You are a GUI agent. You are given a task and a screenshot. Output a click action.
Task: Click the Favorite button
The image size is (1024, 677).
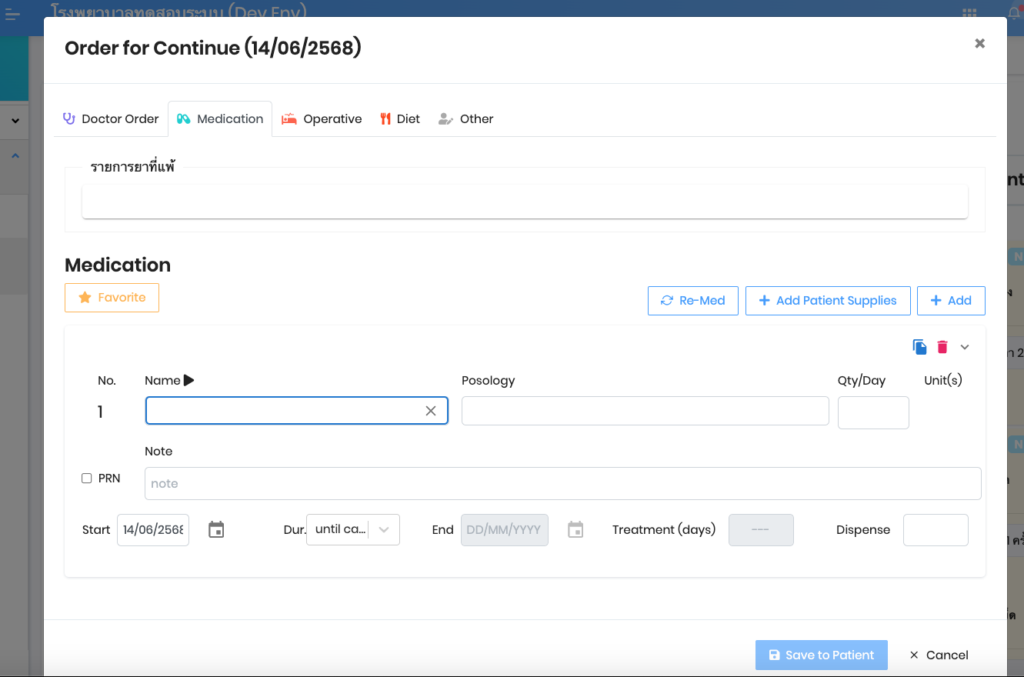pyautogui.click(x=112, y=298)
